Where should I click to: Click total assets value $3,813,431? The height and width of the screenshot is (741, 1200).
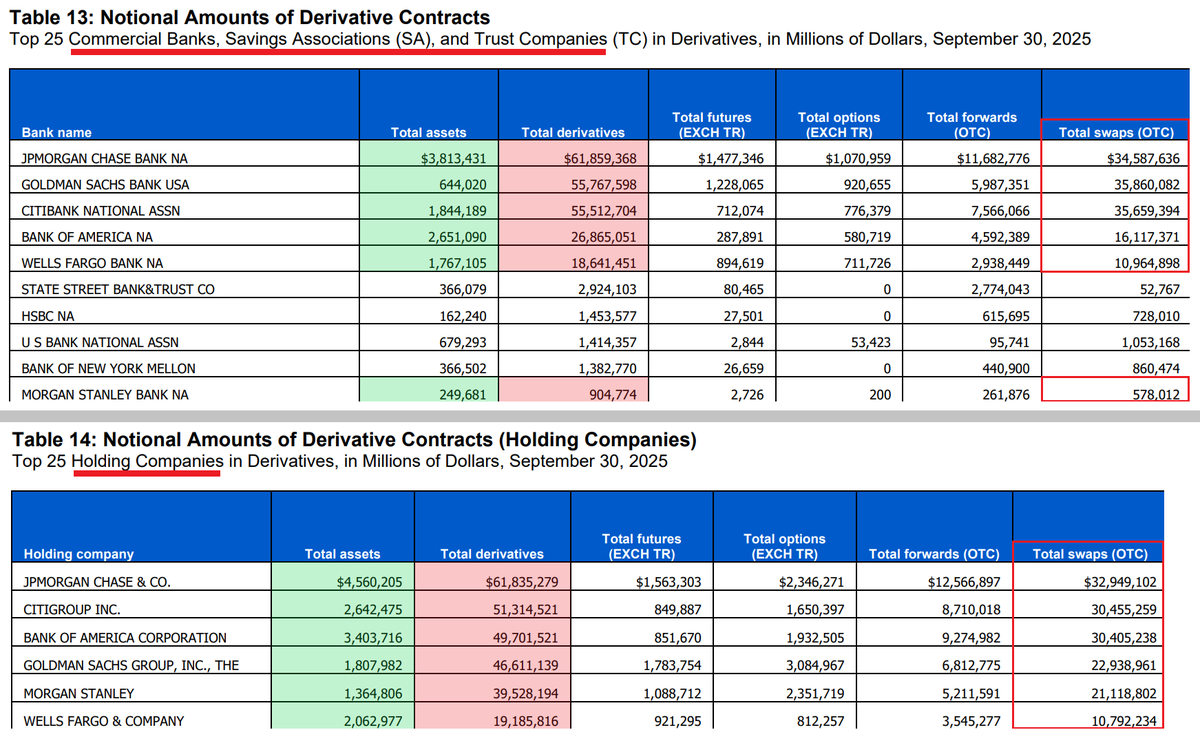[x=453, y=159]
